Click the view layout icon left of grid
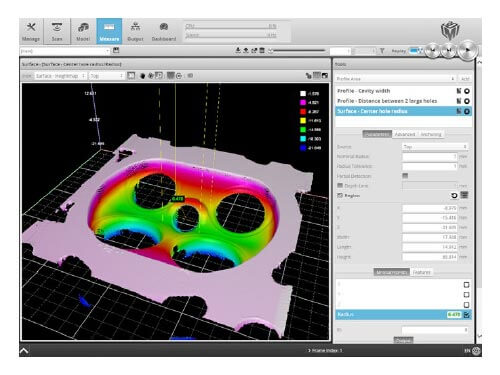 pos(308,76)
